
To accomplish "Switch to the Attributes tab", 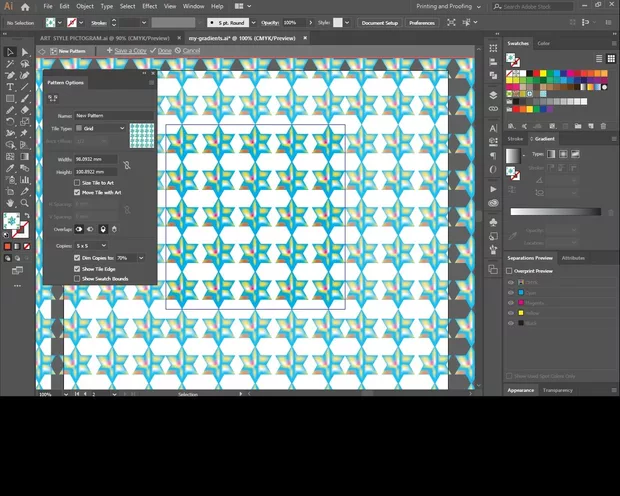I will coord(573,258).
